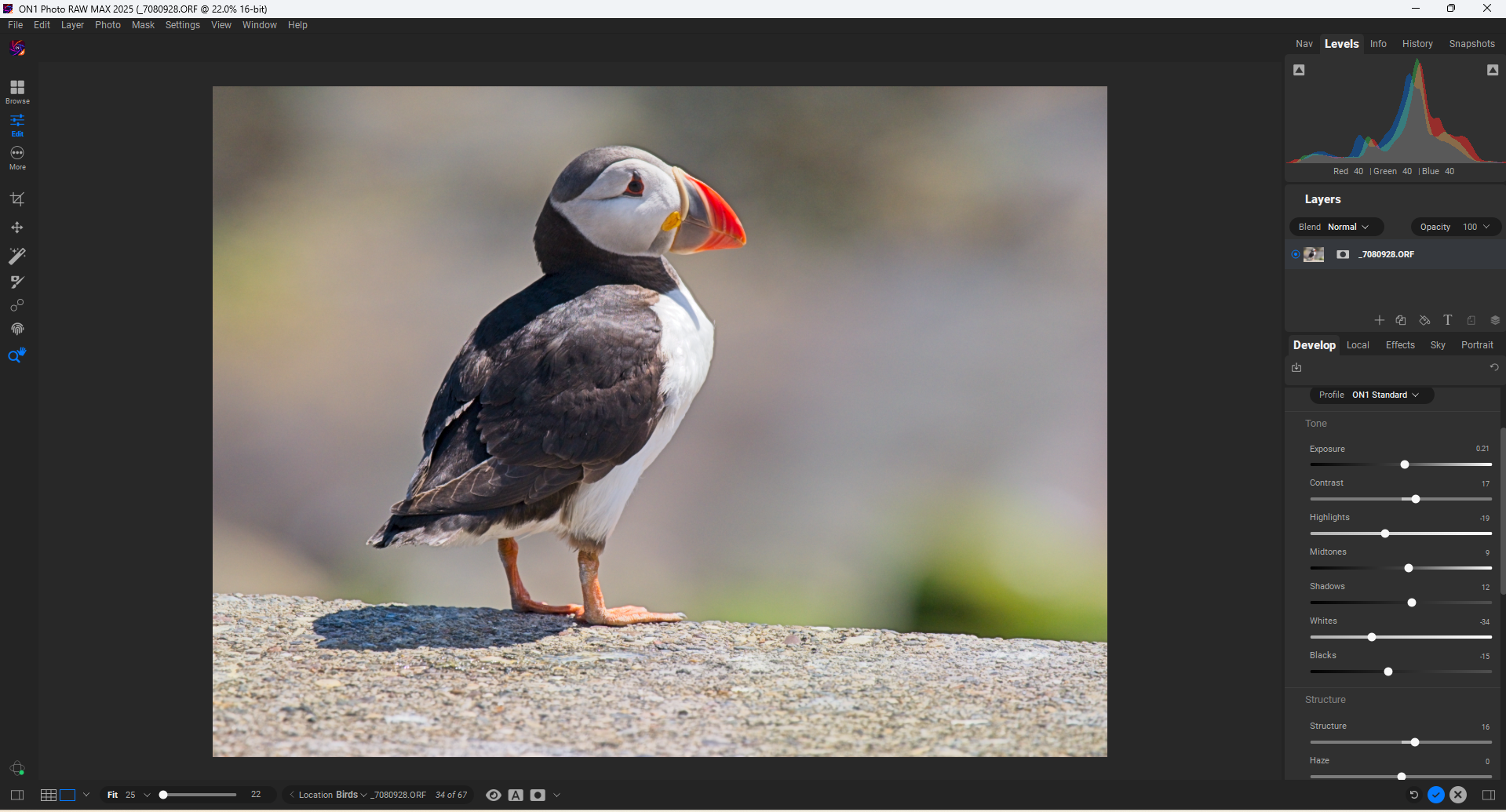Duplicate the layer using the copy icon

tap(1401, 320)
